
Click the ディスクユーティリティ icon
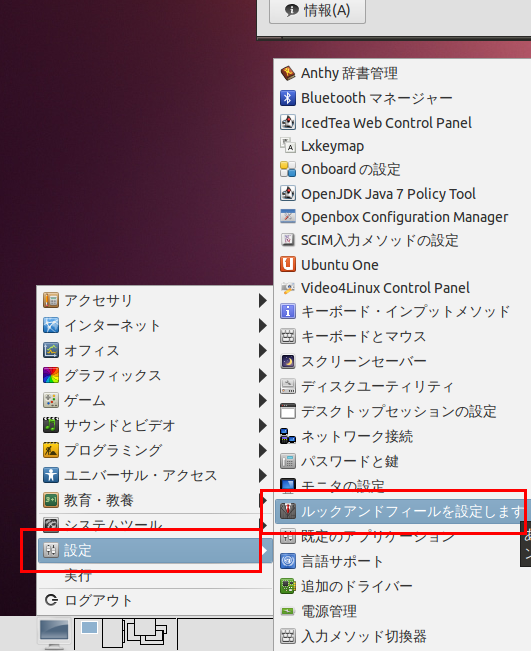pyautogui.click(x=288, y=387)
